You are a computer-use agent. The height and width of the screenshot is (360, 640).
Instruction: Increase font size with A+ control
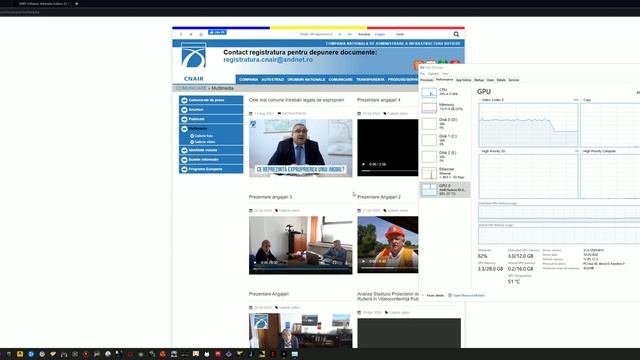coord(350,34)
